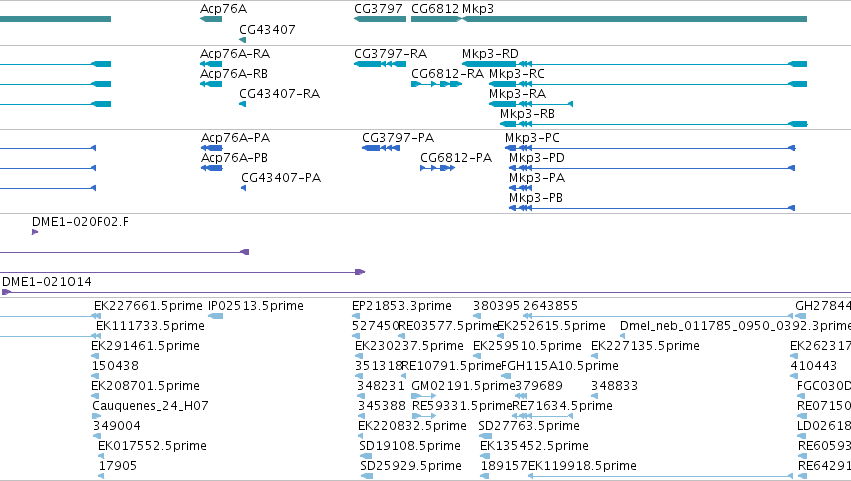Select transcript CG3797-RA label

(x=390, y=54)
